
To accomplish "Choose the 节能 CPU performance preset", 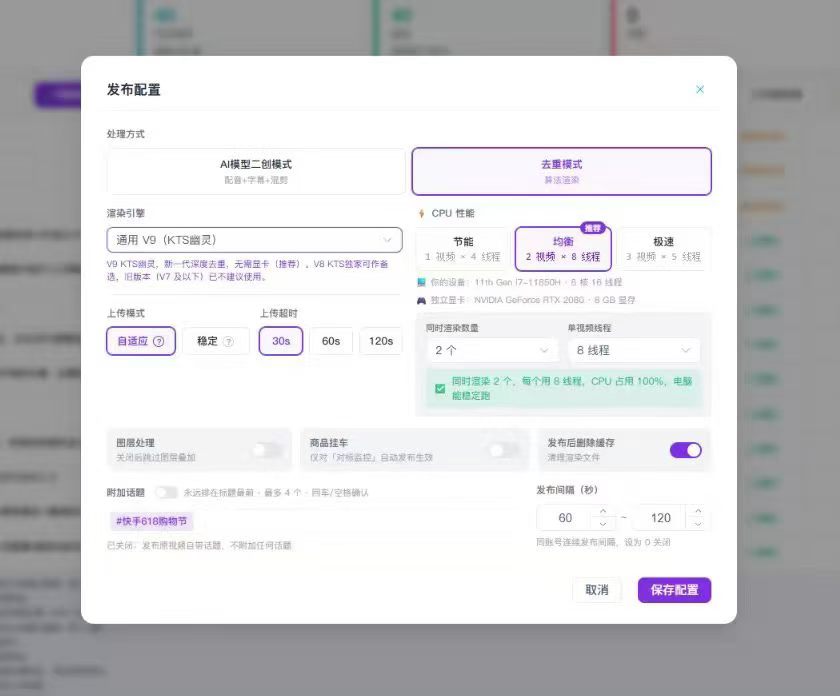I will coord(463,249).
